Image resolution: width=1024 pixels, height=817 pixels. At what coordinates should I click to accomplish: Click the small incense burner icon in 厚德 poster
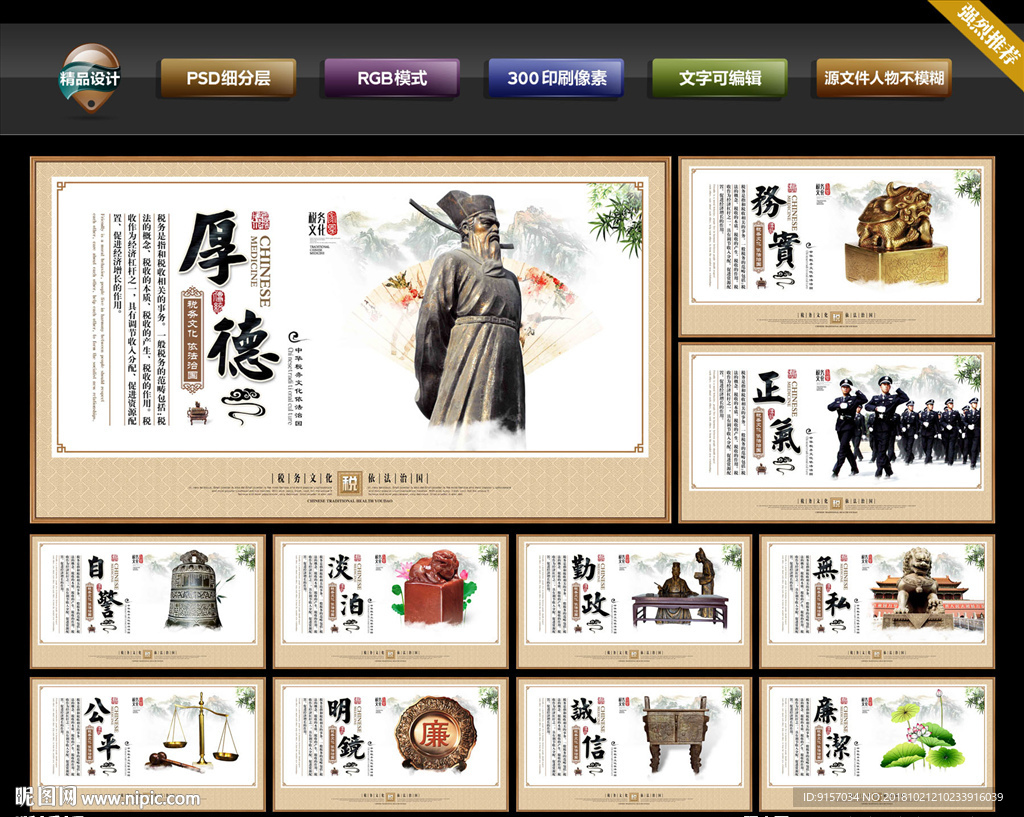point(197,413)
